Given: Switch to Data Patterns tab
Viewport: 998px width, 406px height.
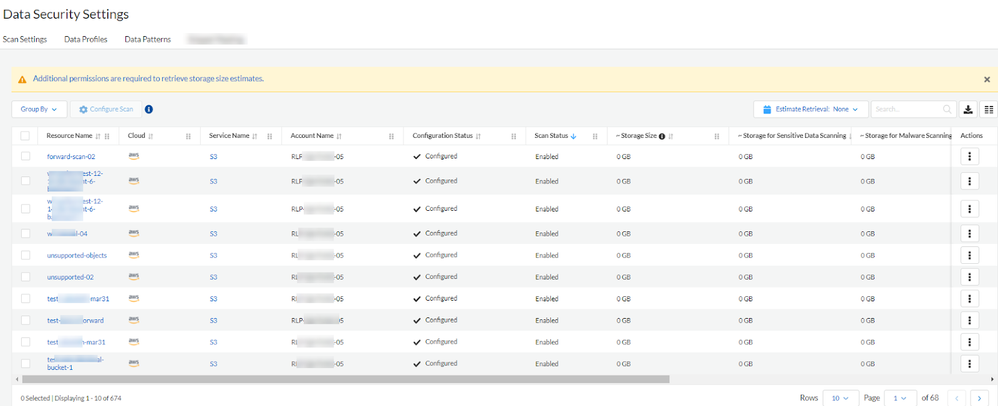Looking at the screenshot, I should click(x=148, y=39).
